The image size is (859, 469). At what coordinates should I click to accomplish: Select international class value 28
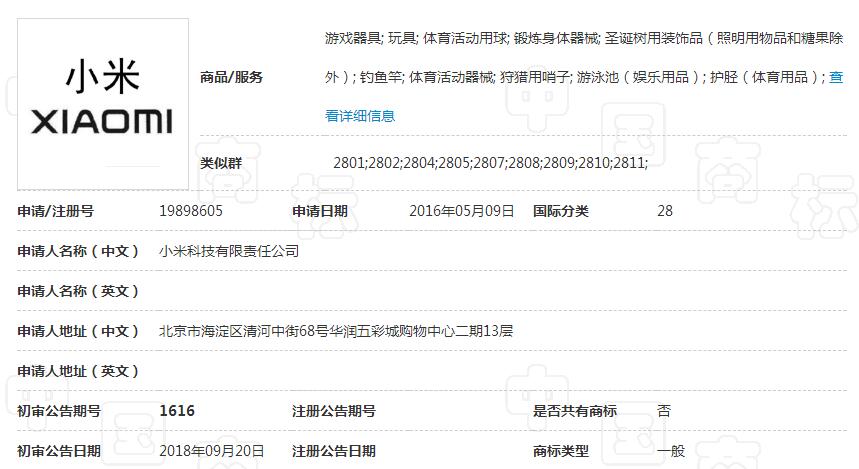pyautogui.click(x=665, y=211)
